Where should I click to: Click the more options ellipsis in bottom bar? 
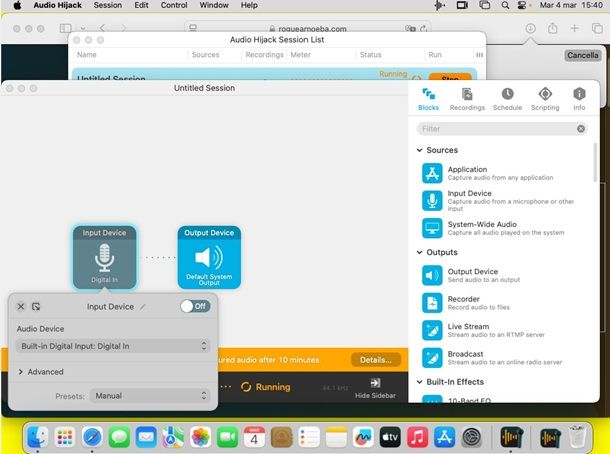tap(226, 387)
